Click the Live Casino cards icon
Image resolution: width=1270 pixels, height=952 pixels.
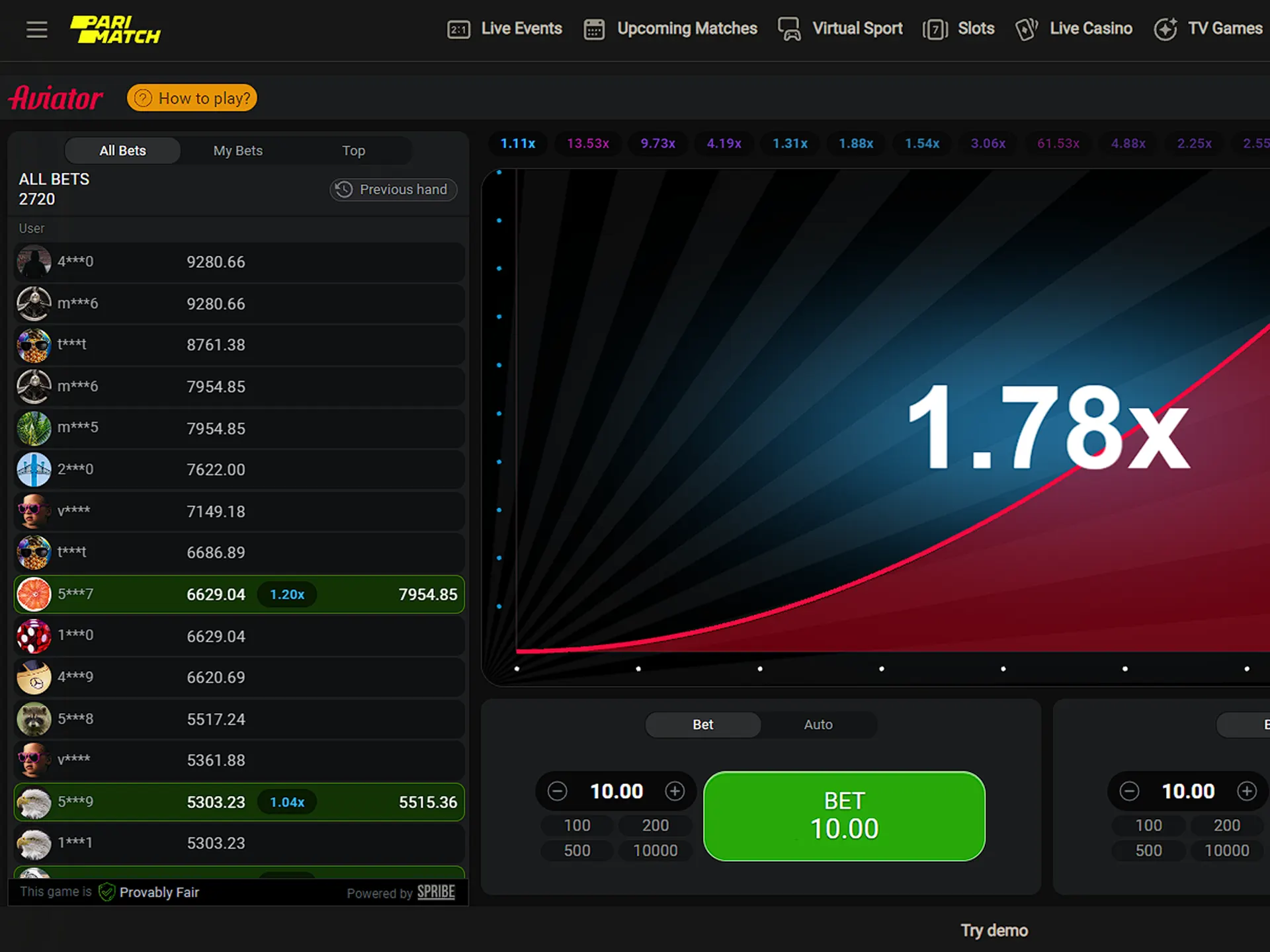tap(1026, 29)
